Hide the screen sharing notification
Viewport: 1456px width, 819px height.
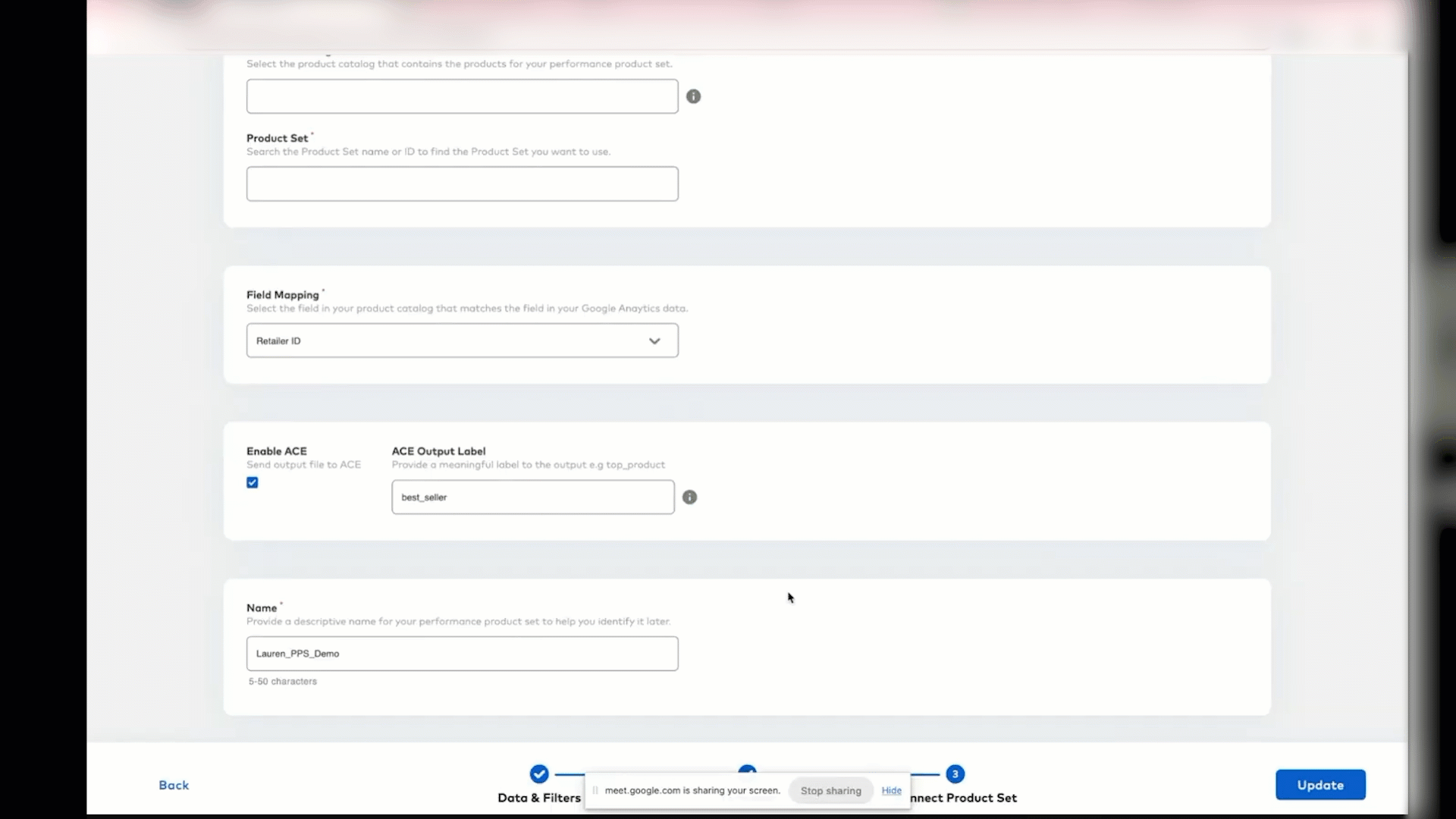coord(892,790)
